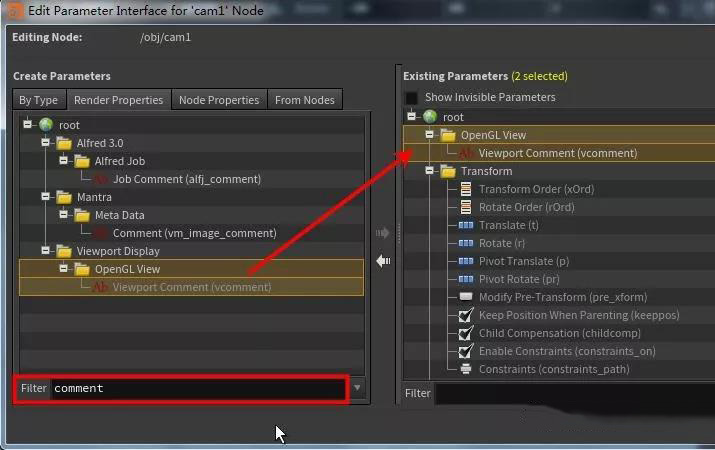Collapse the Alfred 3.0 folder

(45, 143)
